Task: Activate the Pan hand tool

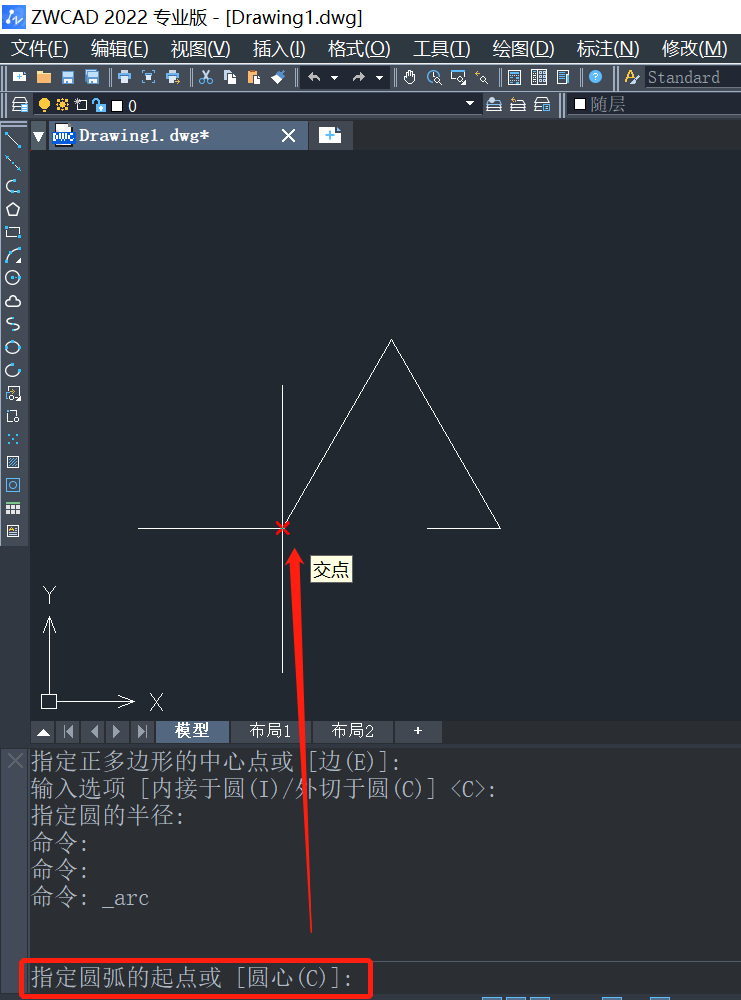Action: [x=409, y=77]
